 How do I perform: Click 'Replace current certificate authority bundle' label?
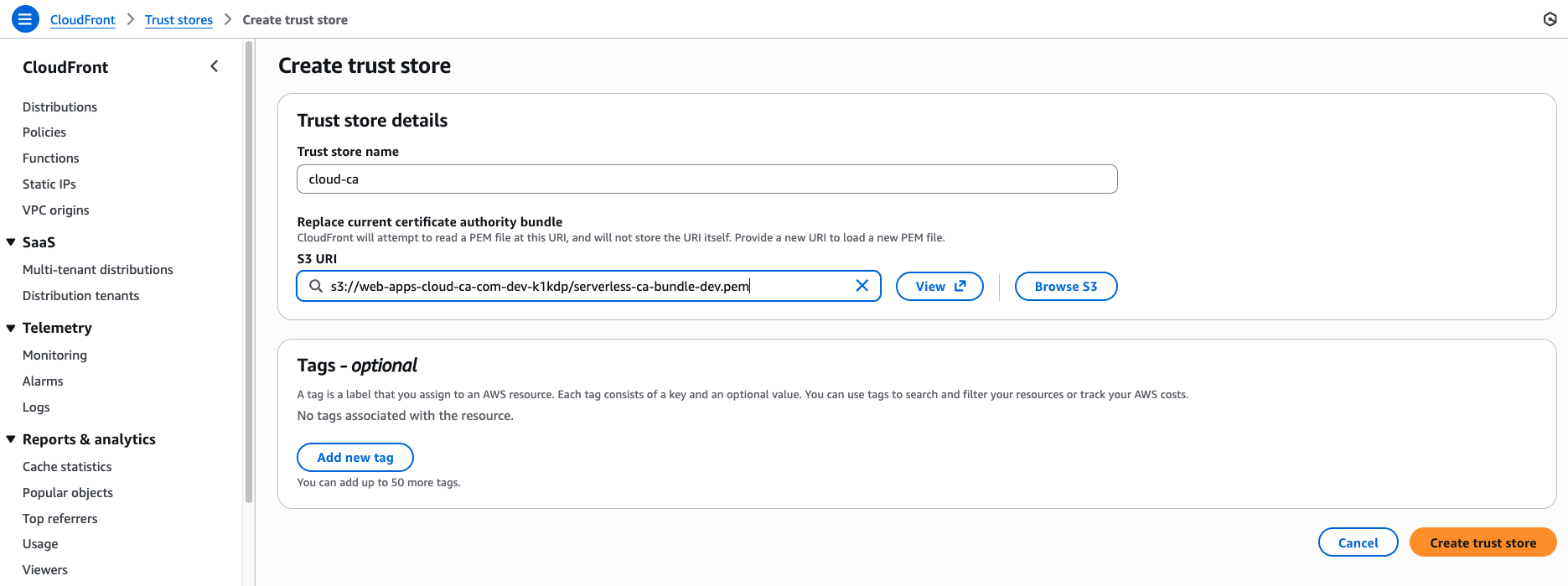[430, 221]
